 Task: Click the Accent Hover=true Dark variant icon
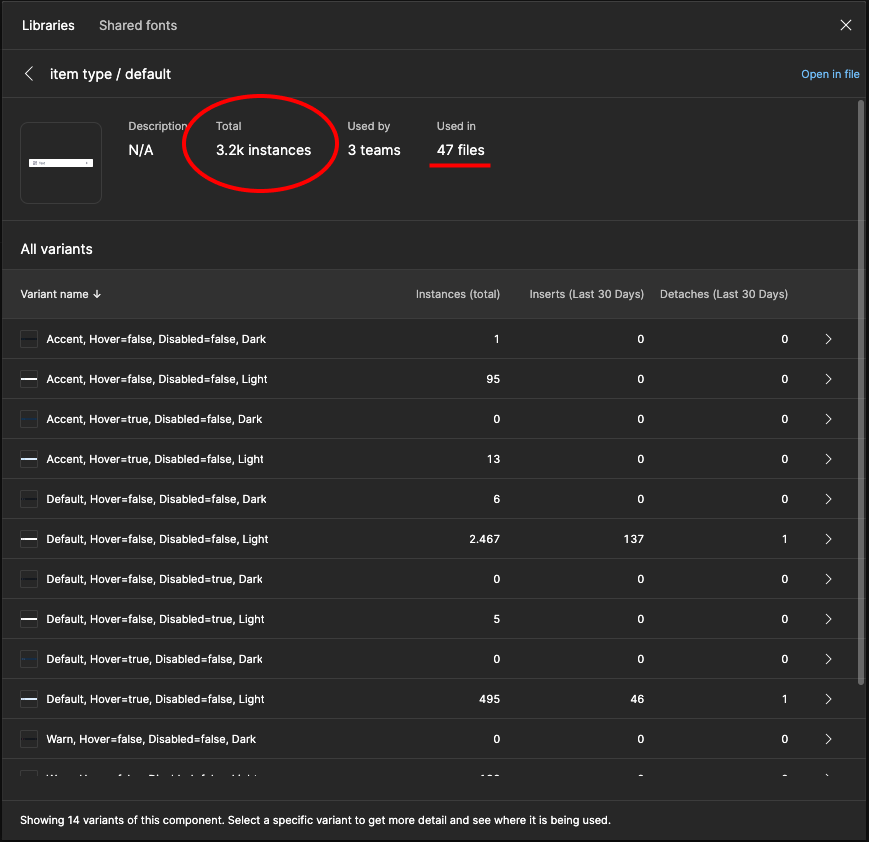(29, 419)
